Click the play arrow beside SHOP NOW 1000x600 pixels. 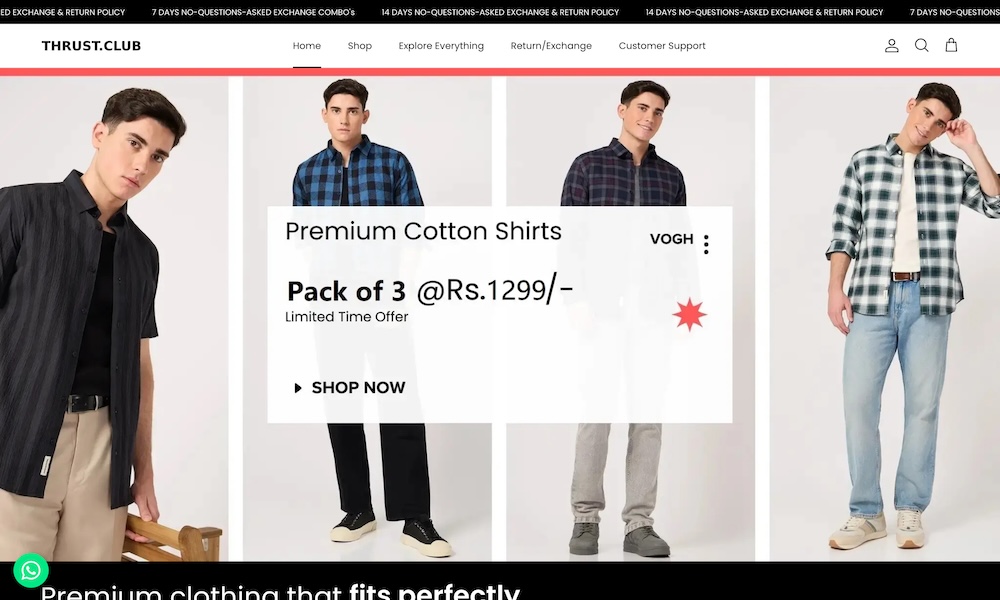coord(298,388)
